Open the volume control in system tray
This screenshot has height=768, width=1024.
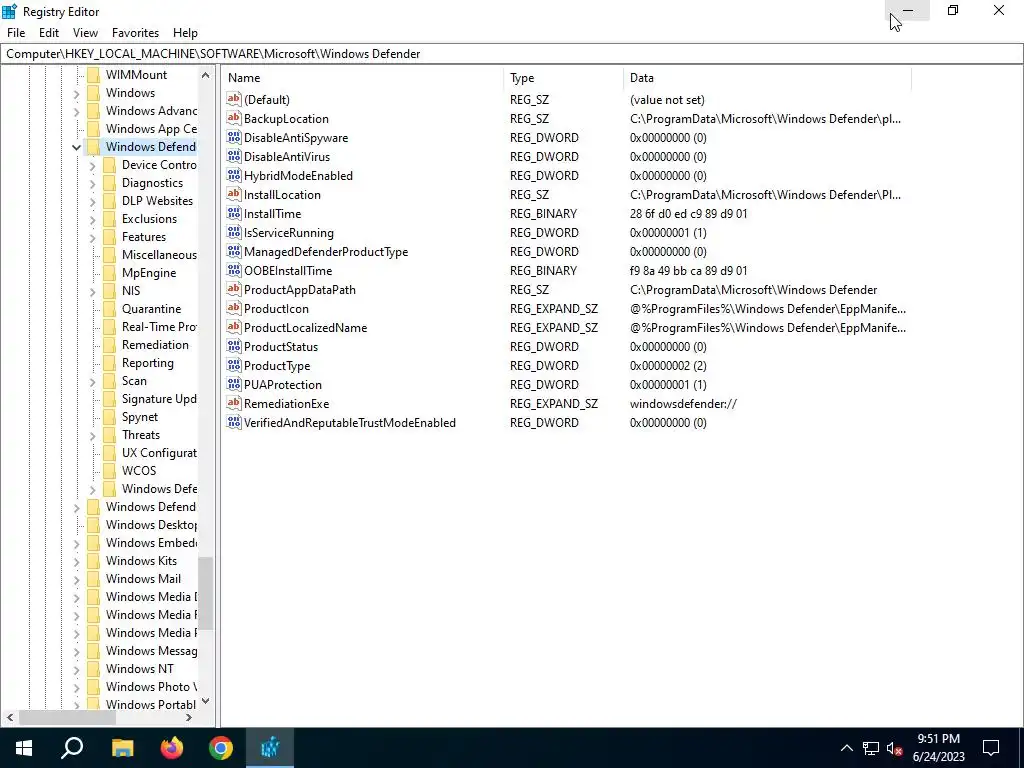[895, 748]
